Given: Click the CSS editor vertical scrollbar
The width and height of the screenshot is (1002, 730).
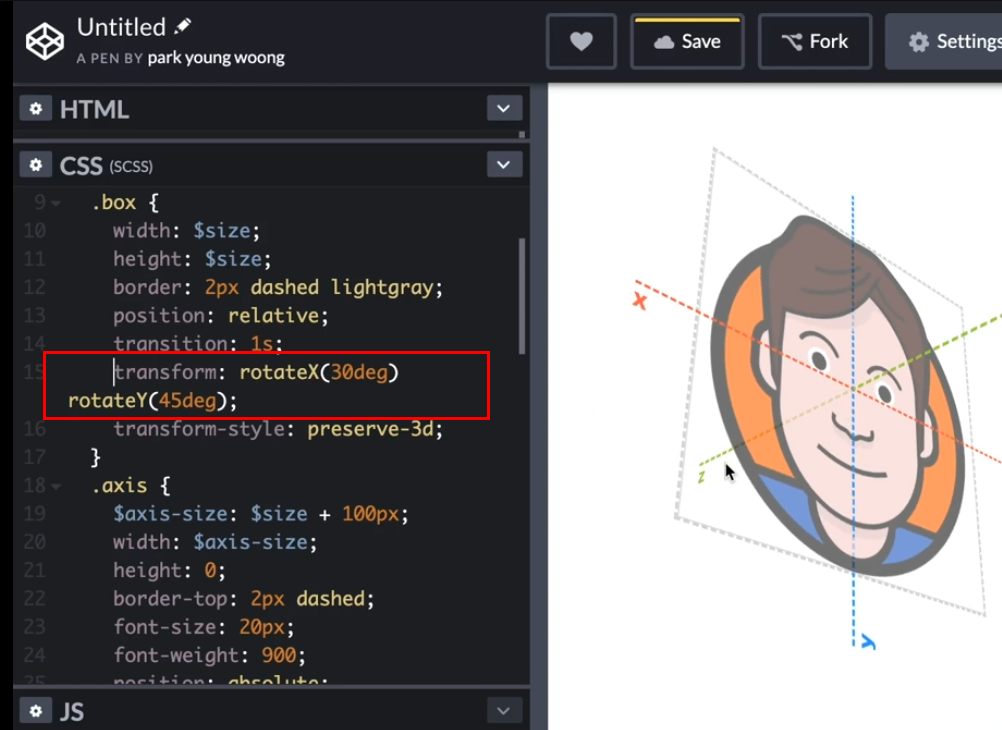Looking at the screenshot, I should click(522, 295).
